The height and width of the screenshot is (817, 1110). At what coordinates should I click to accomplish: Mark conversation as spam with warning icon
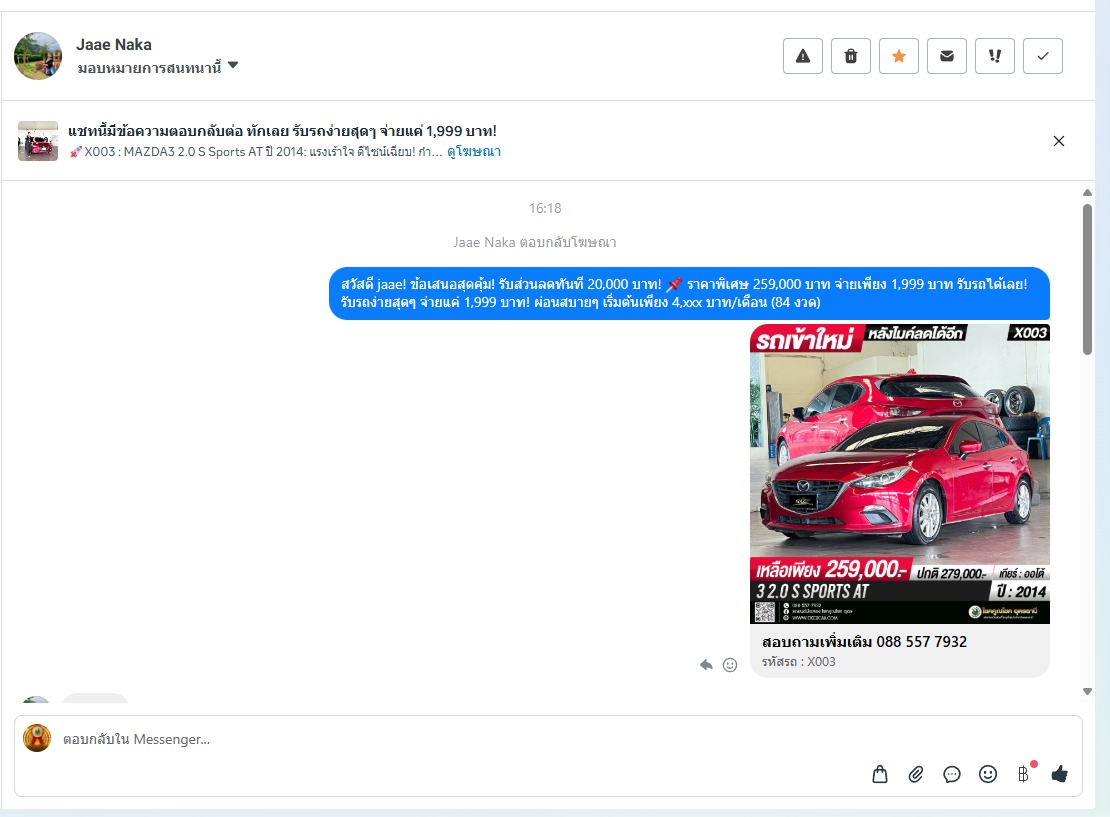pos(803,56)
